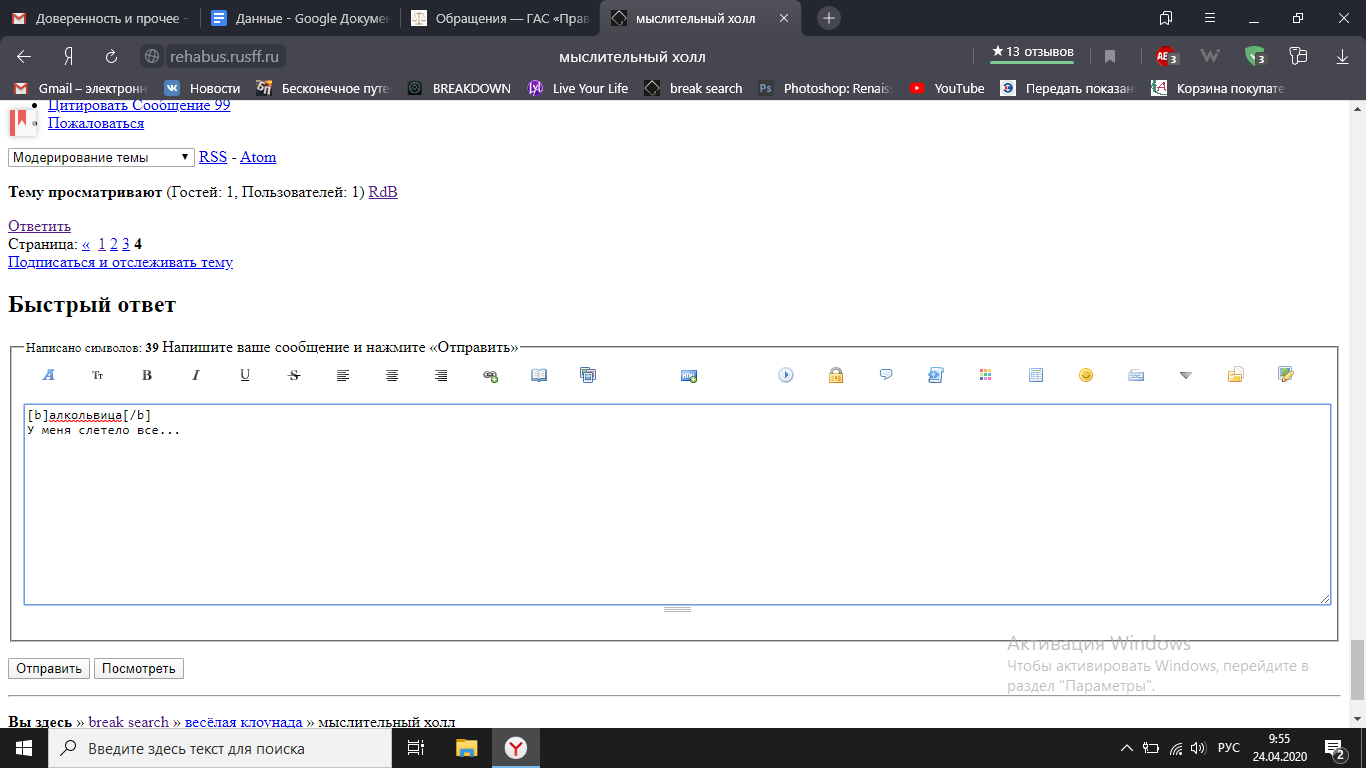Go to page 1 of the topic
This screenshot has width=1366, height=768.
tap(102, 244)
